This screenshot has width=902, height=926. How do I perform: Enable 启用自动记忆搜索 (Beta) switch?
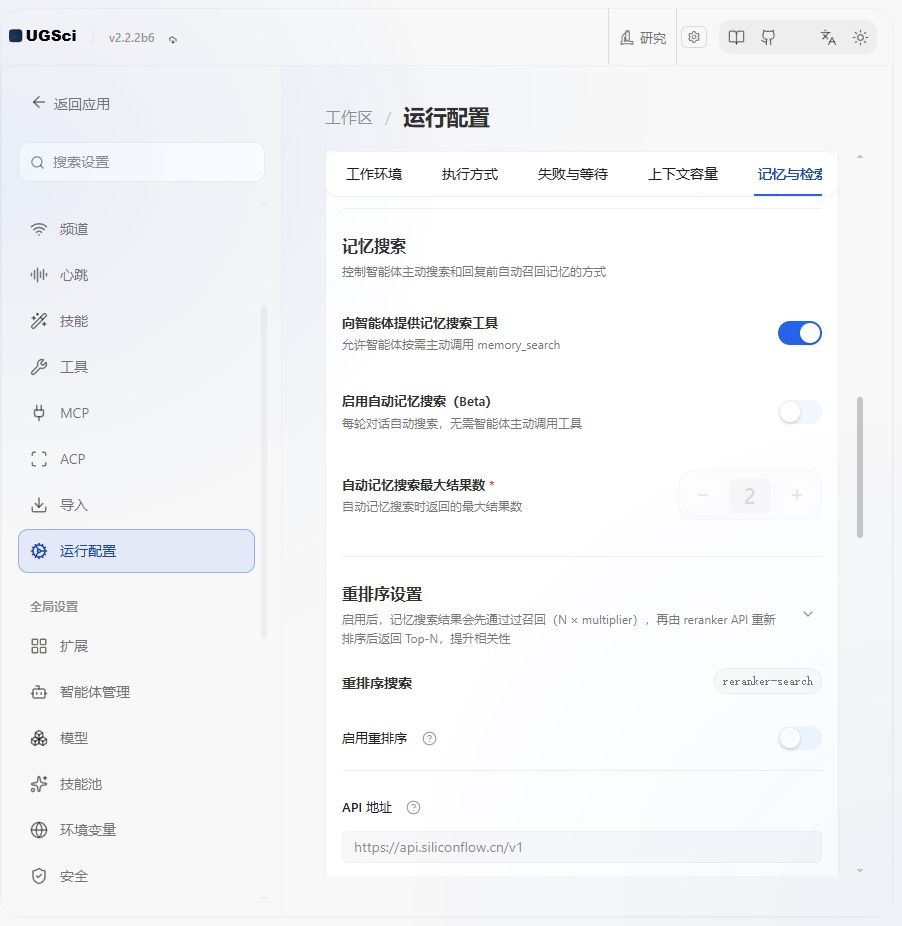800,412
